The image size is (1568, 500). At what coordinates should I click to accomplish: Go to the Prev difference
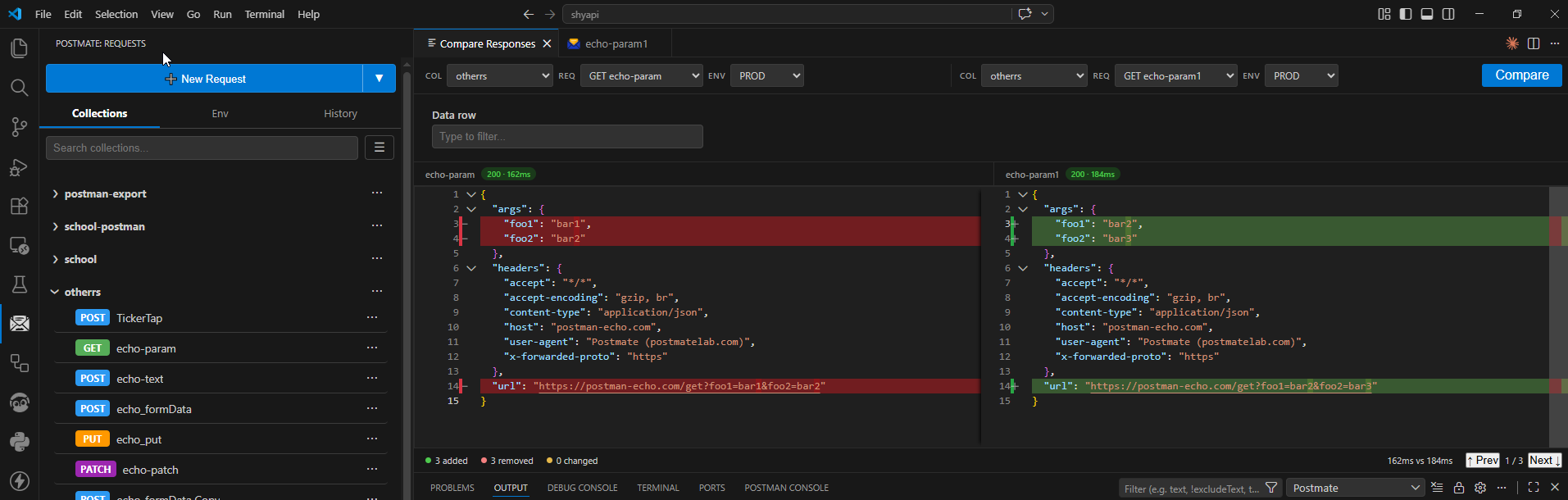point(1483,461)
